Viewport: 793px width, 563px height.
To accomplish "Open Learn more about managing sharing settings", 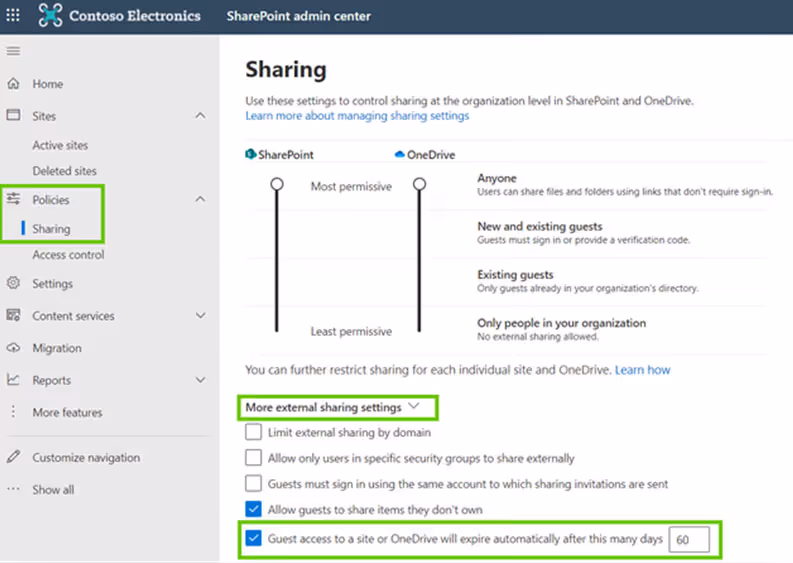I will pyautogui.click(x=357, y=116).
